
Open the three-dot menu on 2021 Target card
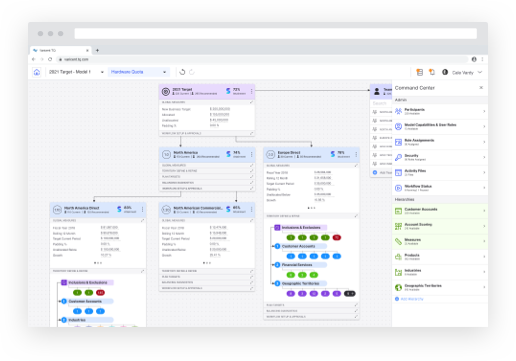252,91
